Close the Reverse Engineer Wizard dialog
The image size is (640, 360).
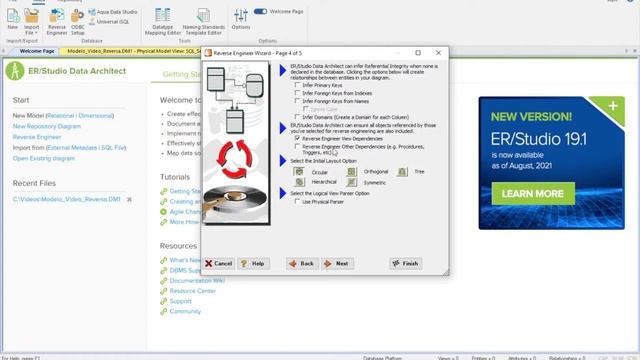point(438,53)
